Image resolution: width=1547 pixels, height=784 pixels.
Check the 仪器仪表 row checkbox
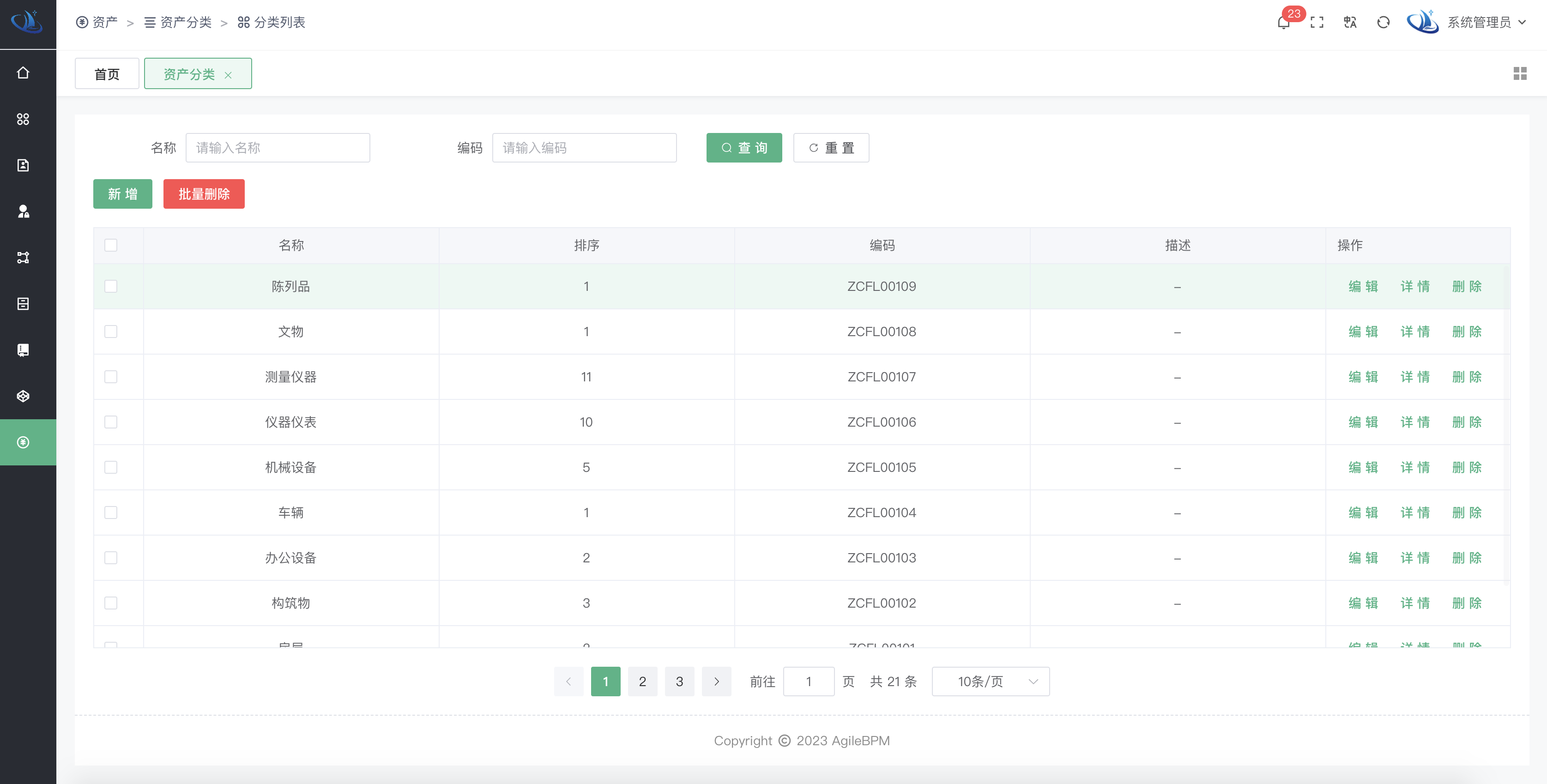coord(110,422)
